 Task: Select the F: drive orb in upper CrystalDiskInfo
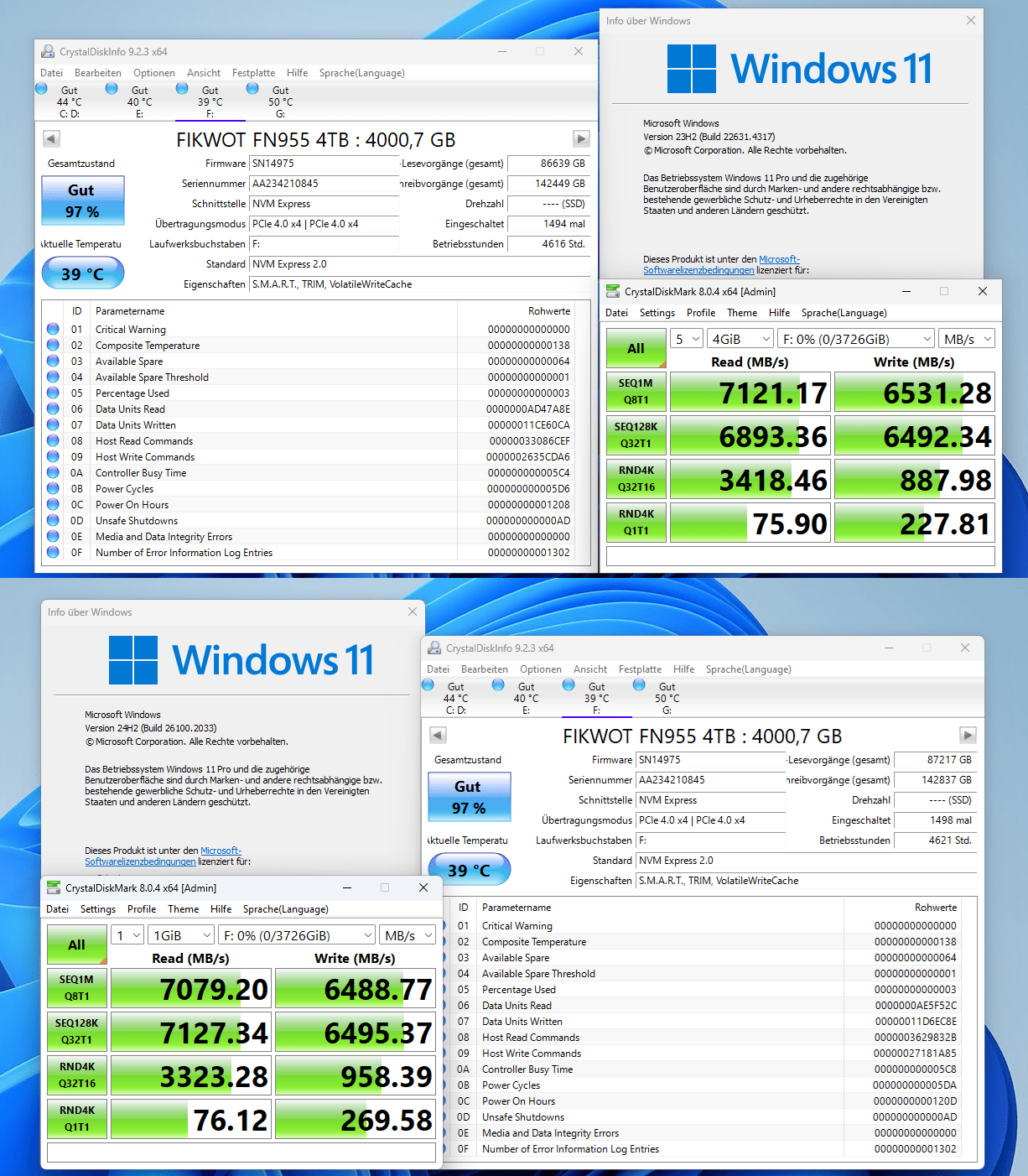[x=182, y=88]
